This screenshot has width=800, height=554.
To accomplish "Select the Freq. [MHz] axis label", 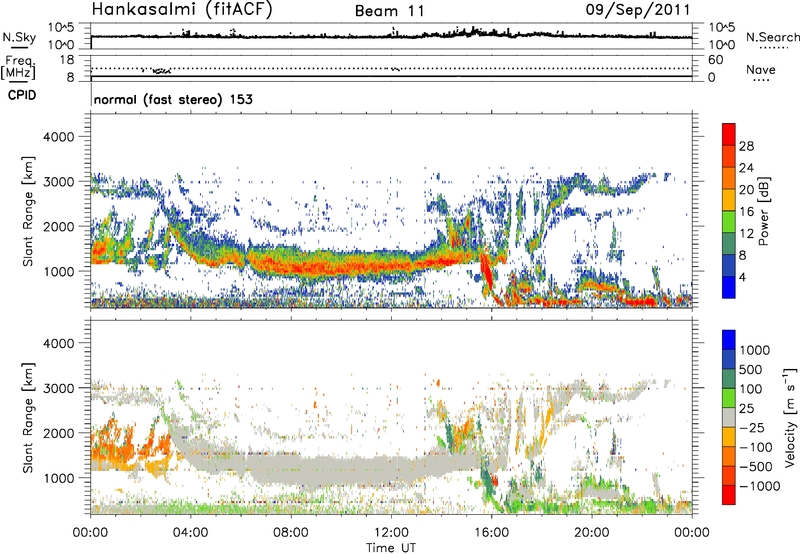I will point(18,67).
